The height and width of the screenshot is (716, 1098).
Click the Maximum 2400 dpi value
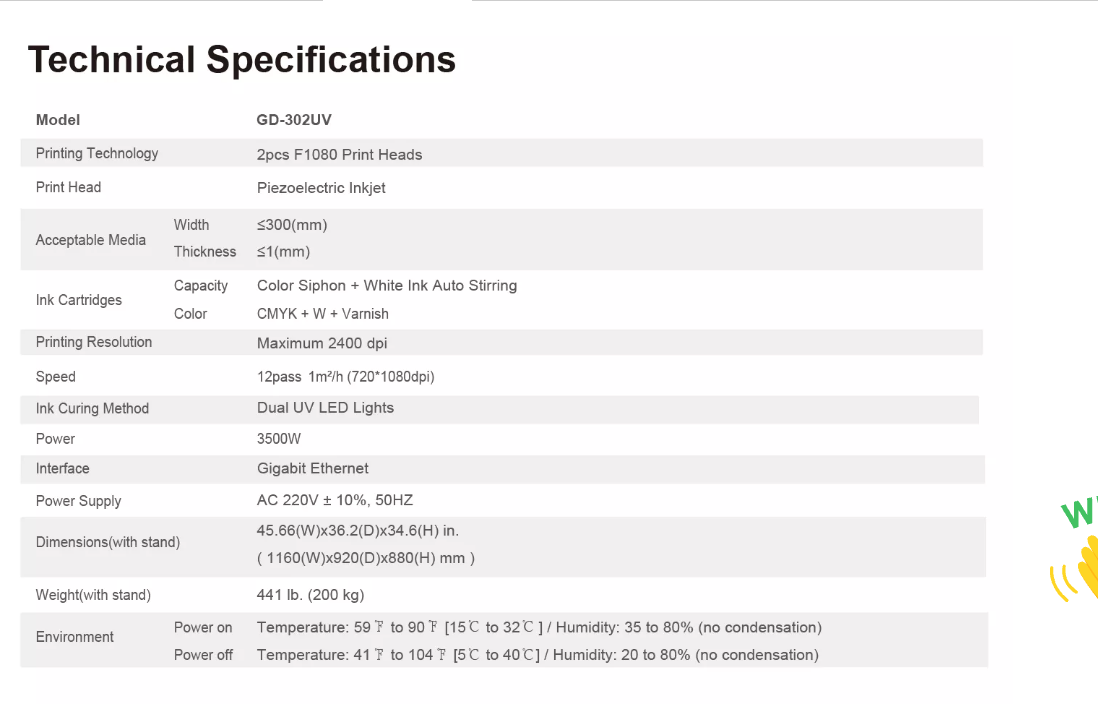point(322,343)
